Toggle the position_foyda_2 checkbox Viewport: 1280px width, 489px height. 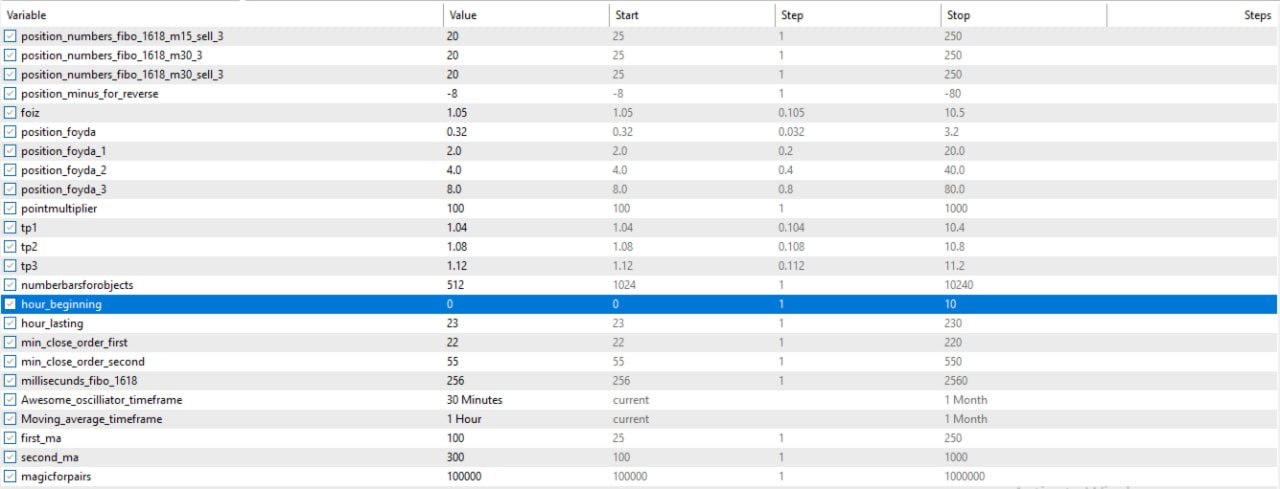click(10, 170)
